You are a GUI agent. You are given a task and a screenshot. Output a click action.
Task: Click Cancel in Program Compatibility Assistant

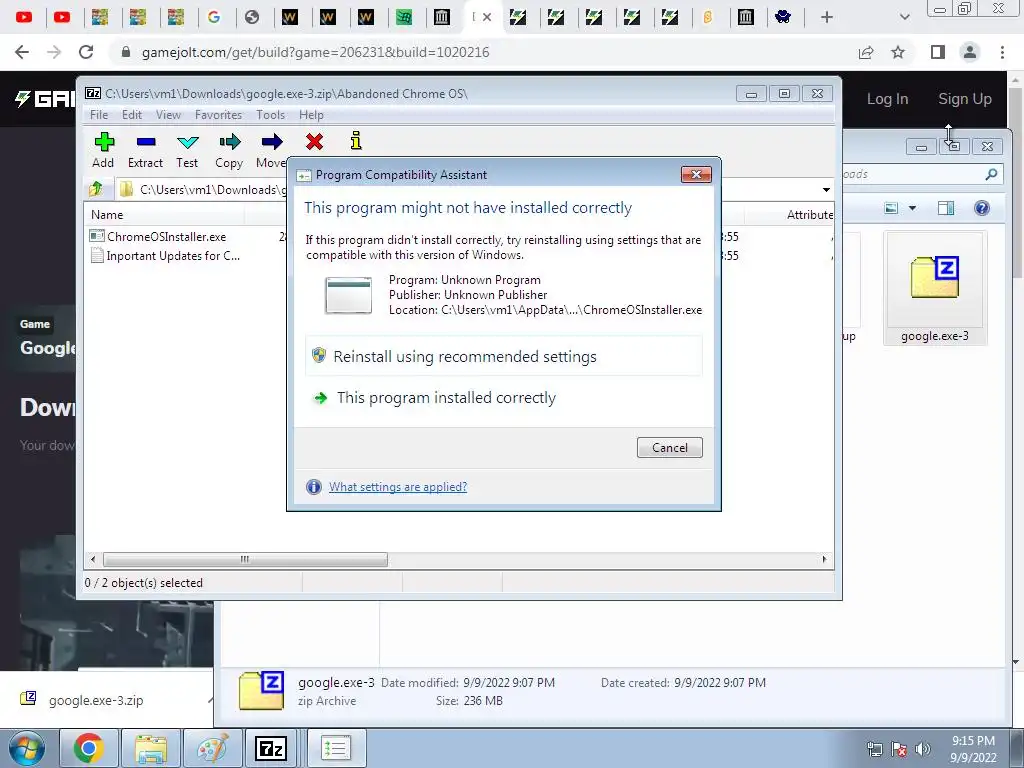[x=669, y=448]
